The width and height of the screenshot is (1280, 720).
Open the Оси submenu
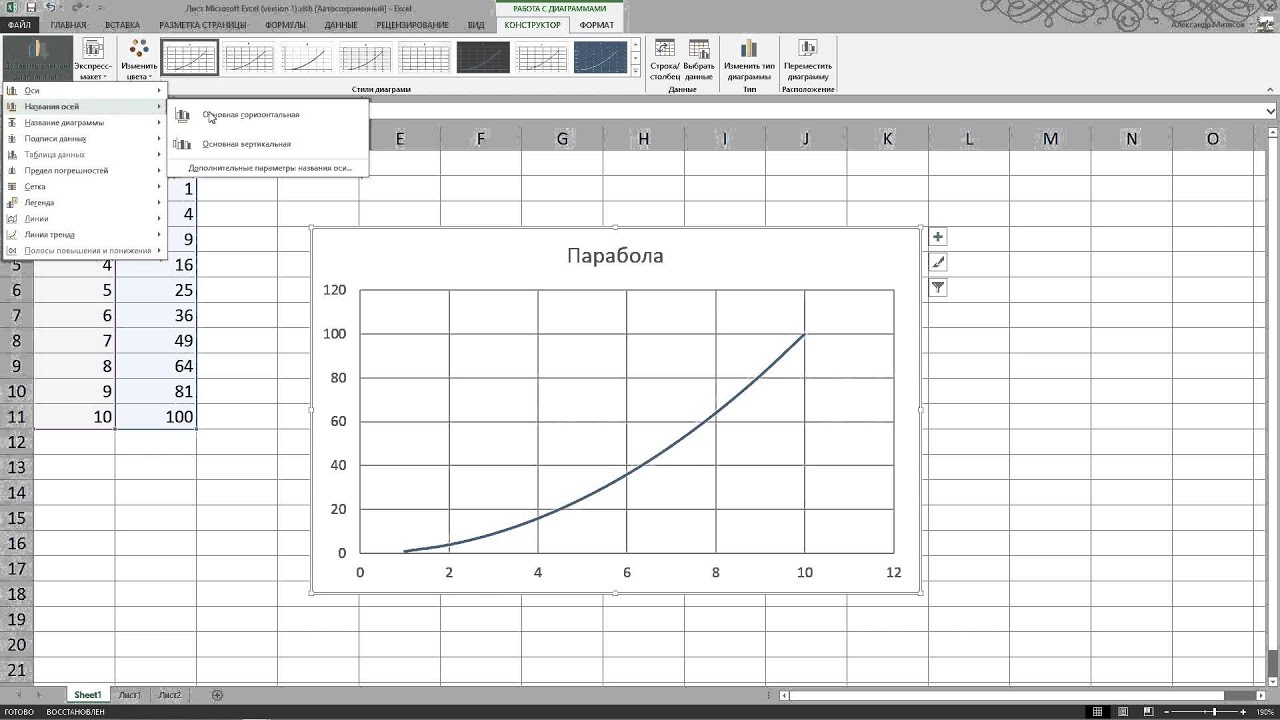(x=83, y=90)
